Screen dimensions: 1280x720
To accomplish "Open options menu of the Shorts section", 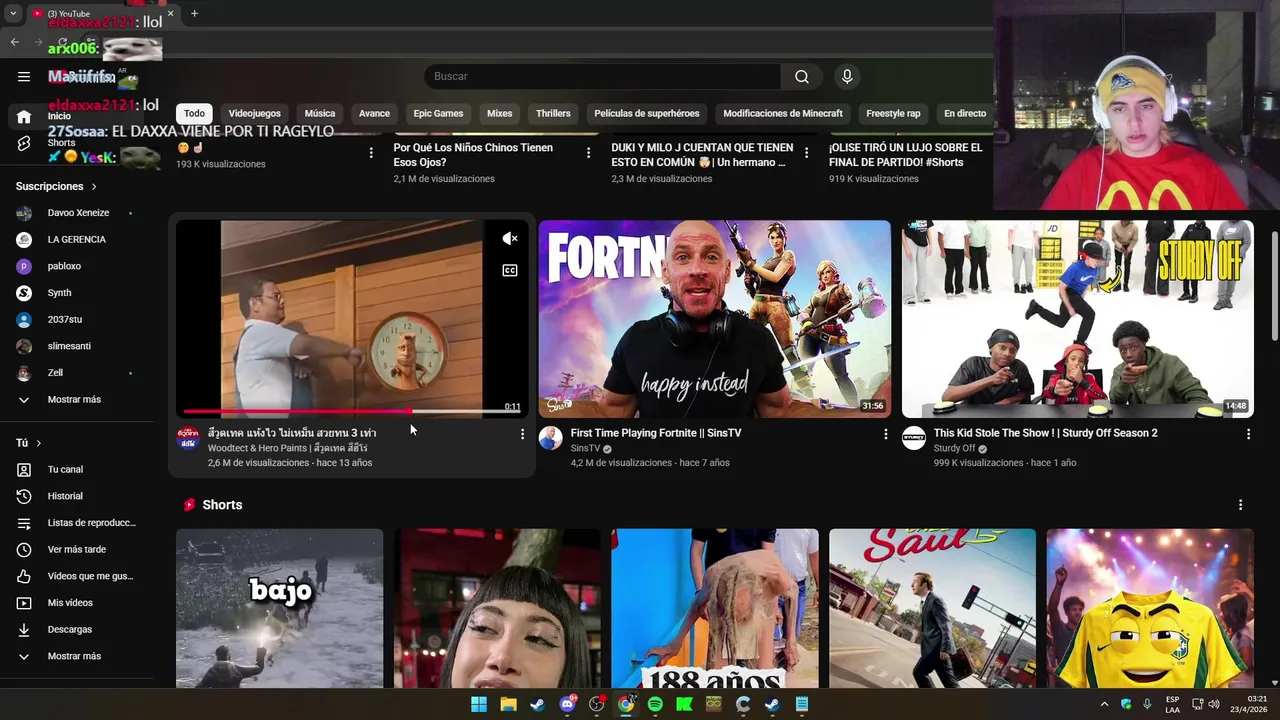I will tap(1240, 505).
